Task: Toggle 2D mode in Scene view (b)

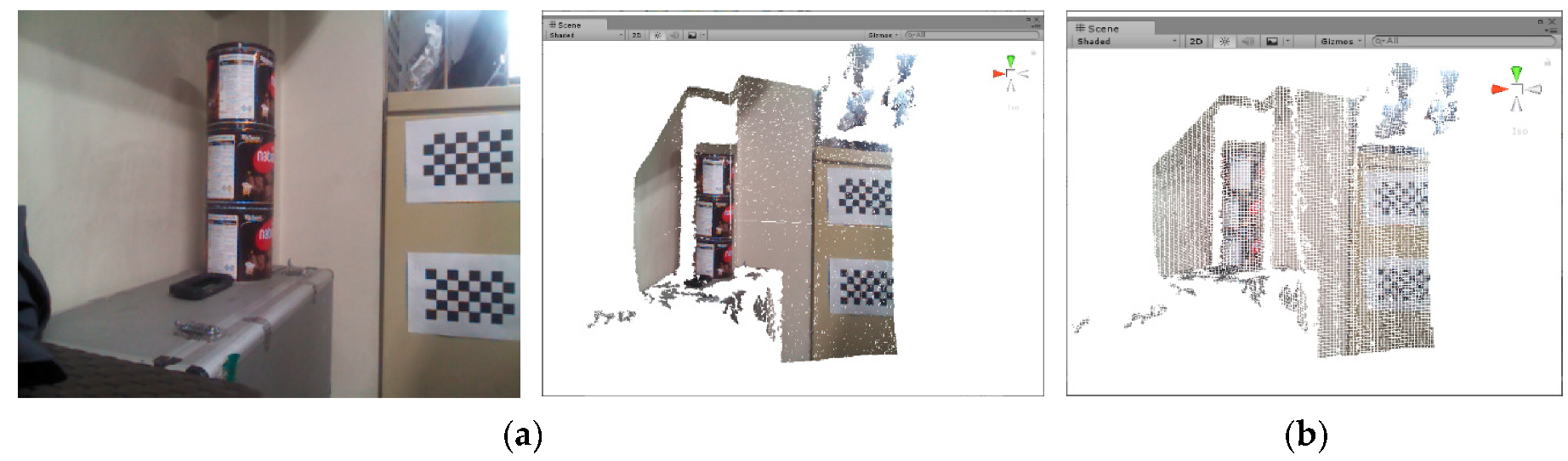Action: coord(1196,41)
